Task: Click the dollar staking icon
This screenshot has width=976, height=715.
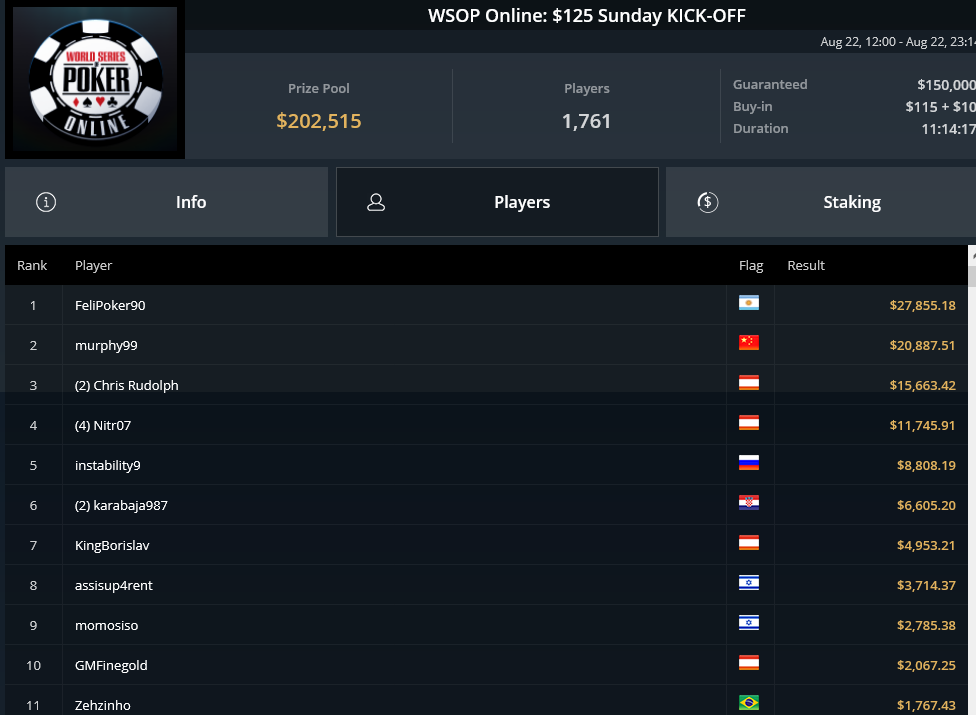Action: pyautogui.click(x=708, y=202)
